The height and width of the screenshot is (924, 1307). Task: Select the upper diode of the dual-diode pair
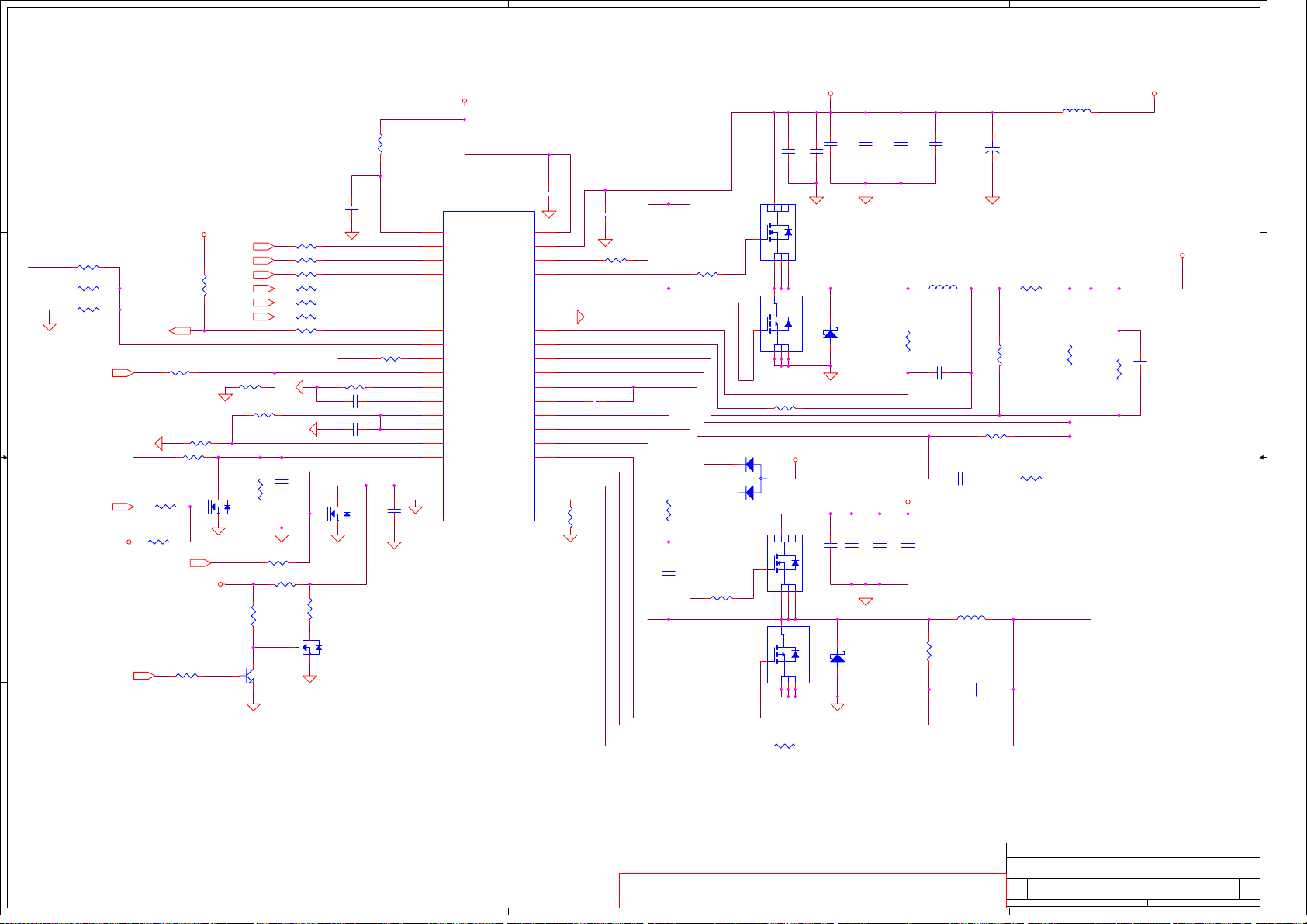click(749, 464)
